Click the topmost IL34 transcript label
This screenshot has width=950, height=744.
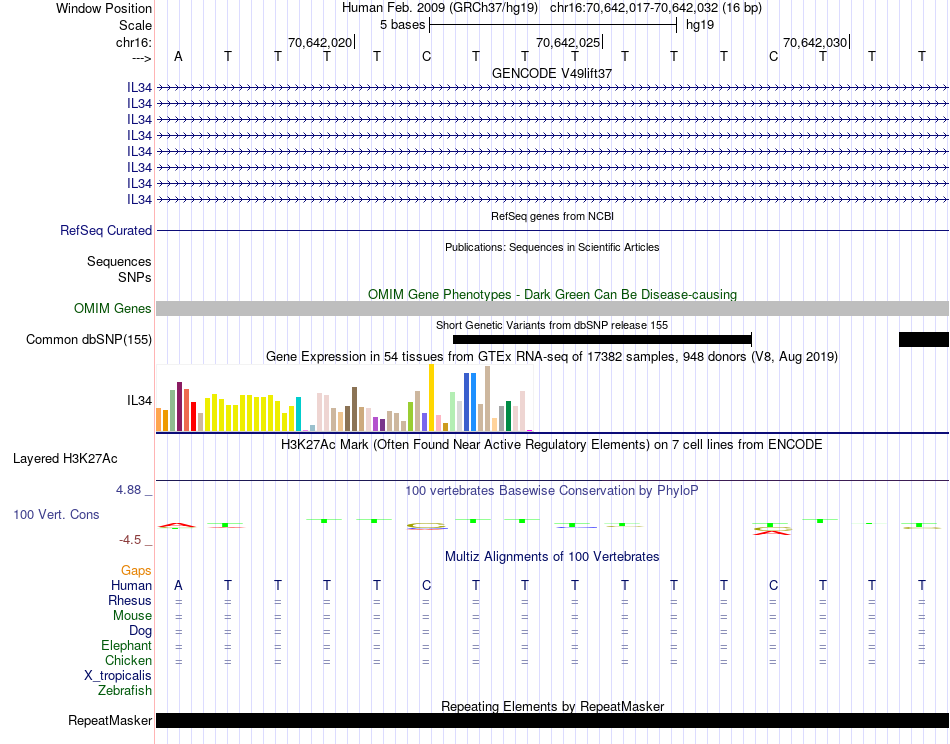click(x=139, y=88)
